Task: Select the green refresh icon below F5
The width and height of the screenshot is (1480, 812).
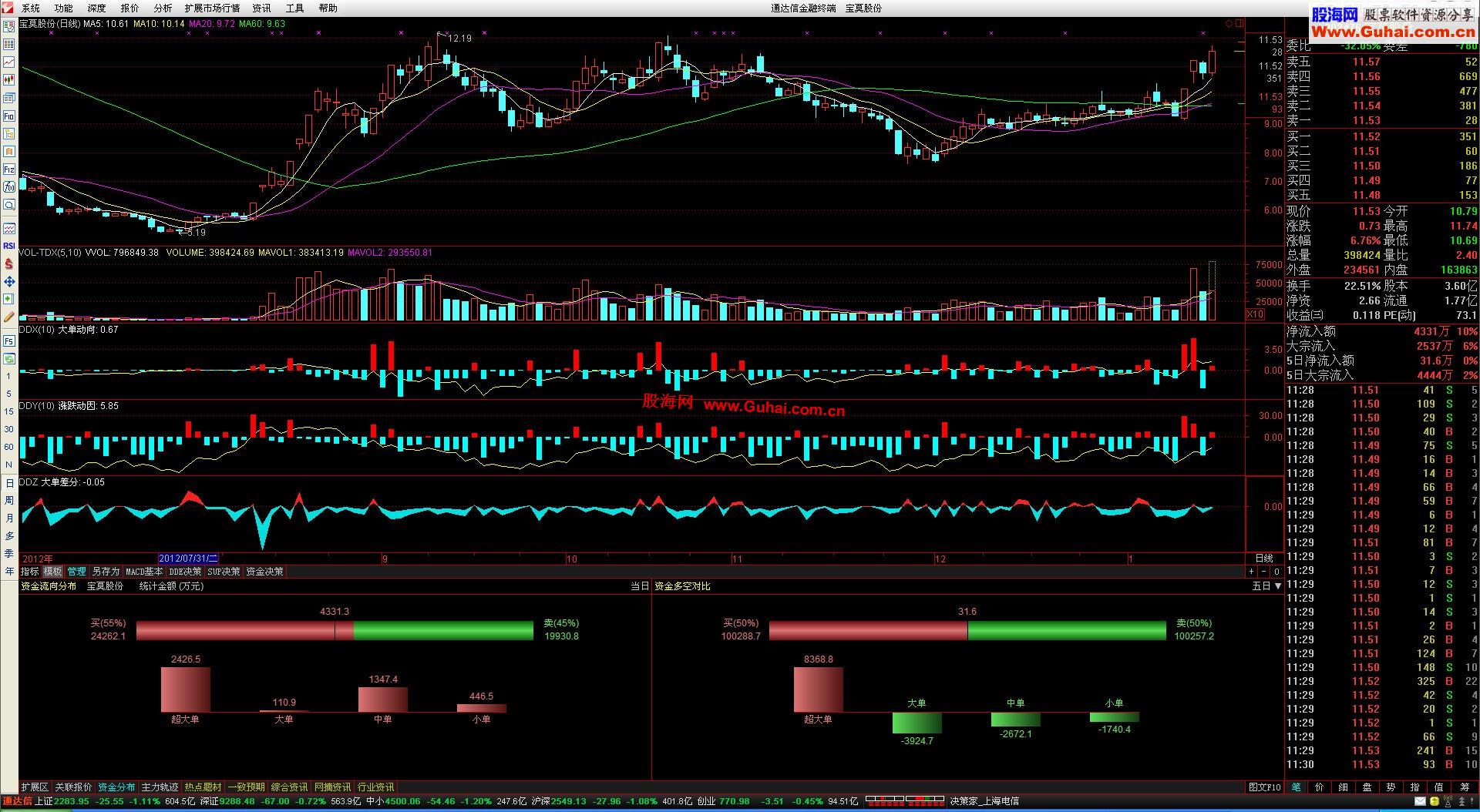Action: tap(9, 358)
